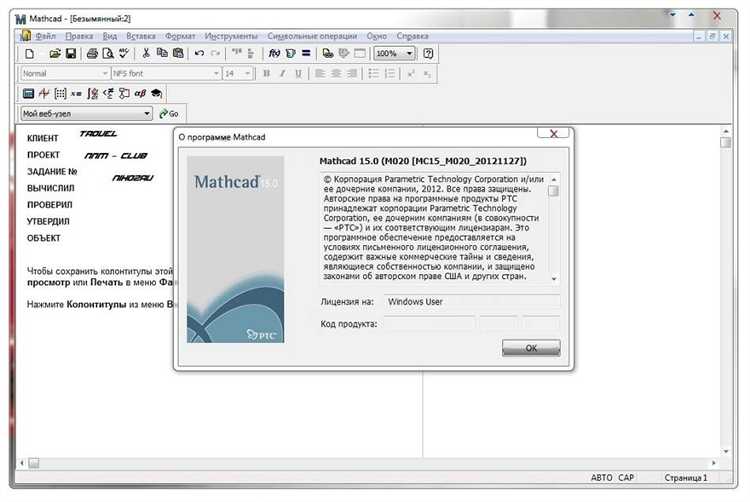Open the Normal style dropdown

coord(105,73)
